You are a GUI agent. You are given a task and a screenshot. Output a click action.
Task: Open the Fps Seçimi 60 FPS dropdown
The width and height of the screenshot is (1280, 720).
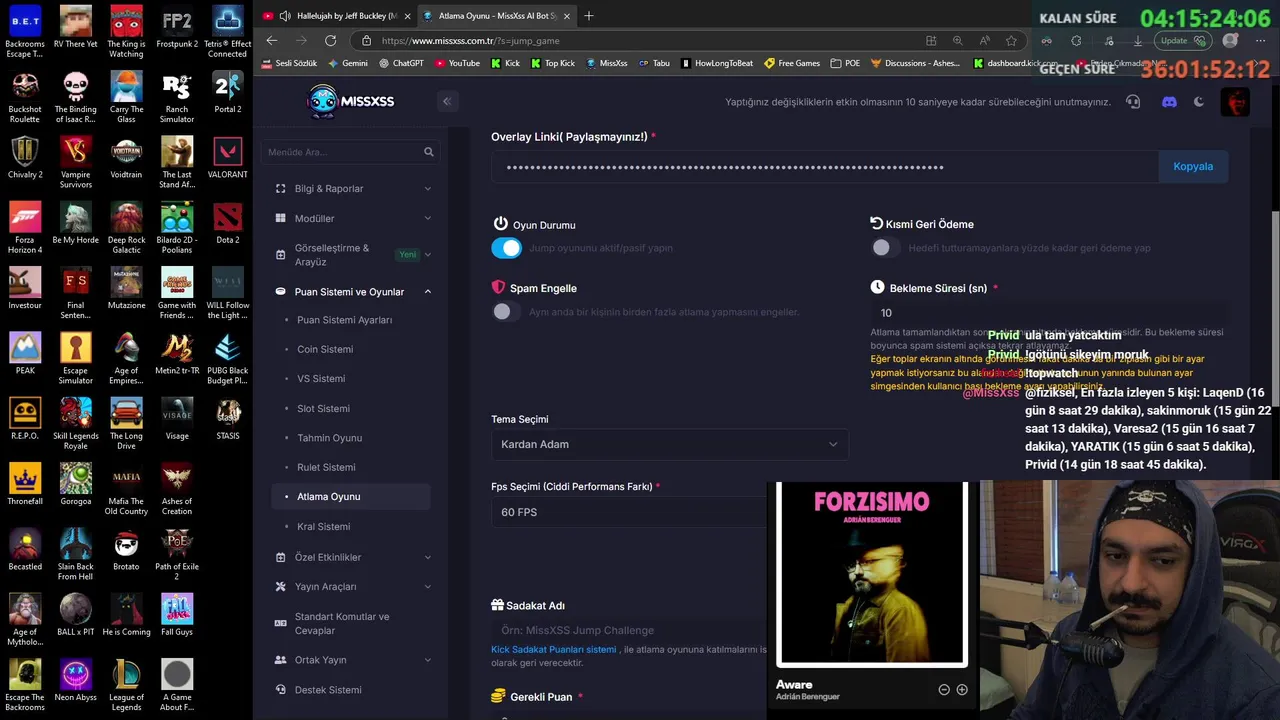pos(630,512)
